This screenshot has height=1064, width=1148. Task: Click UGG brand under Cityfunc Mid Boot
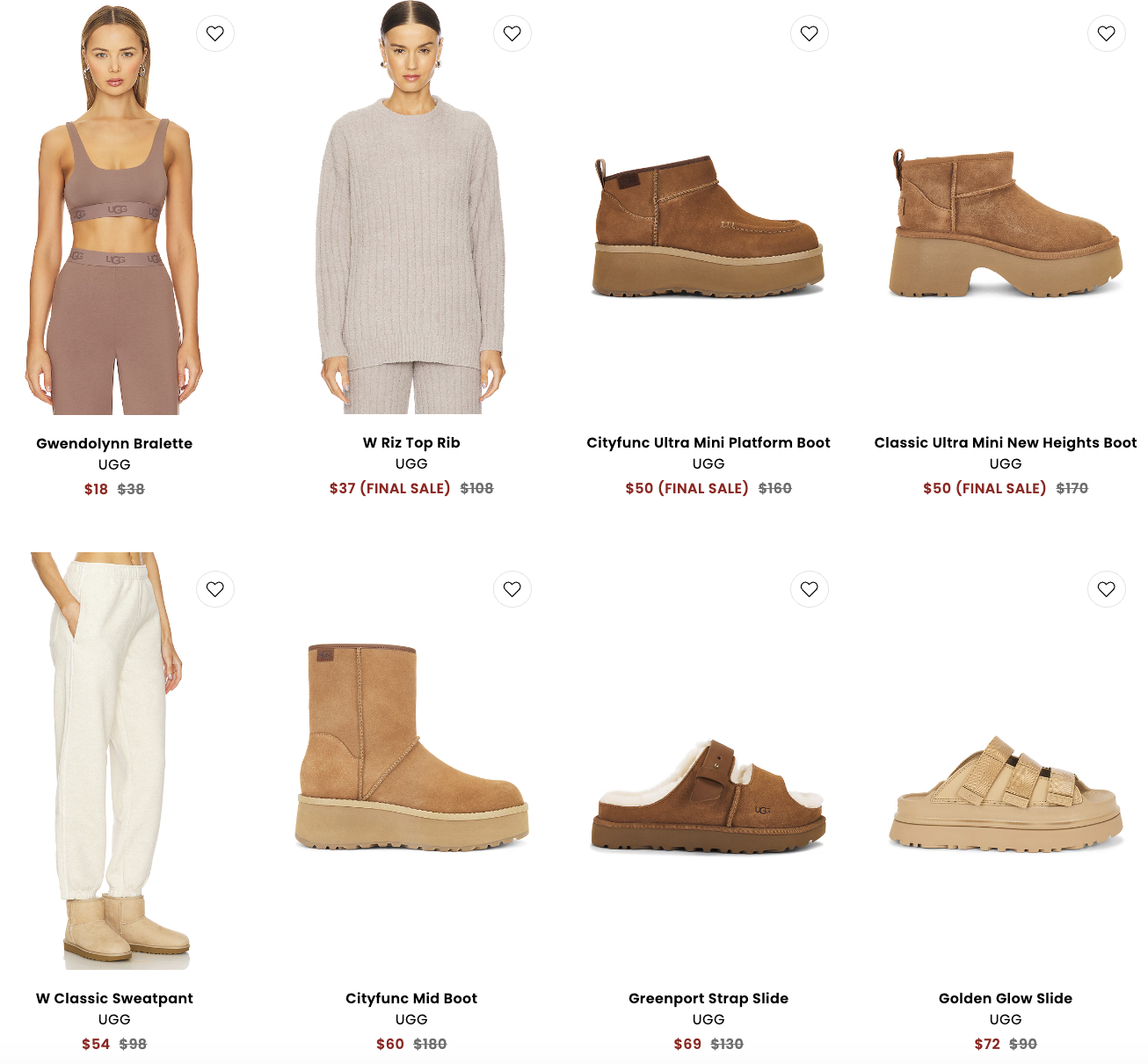(411, 1019)
